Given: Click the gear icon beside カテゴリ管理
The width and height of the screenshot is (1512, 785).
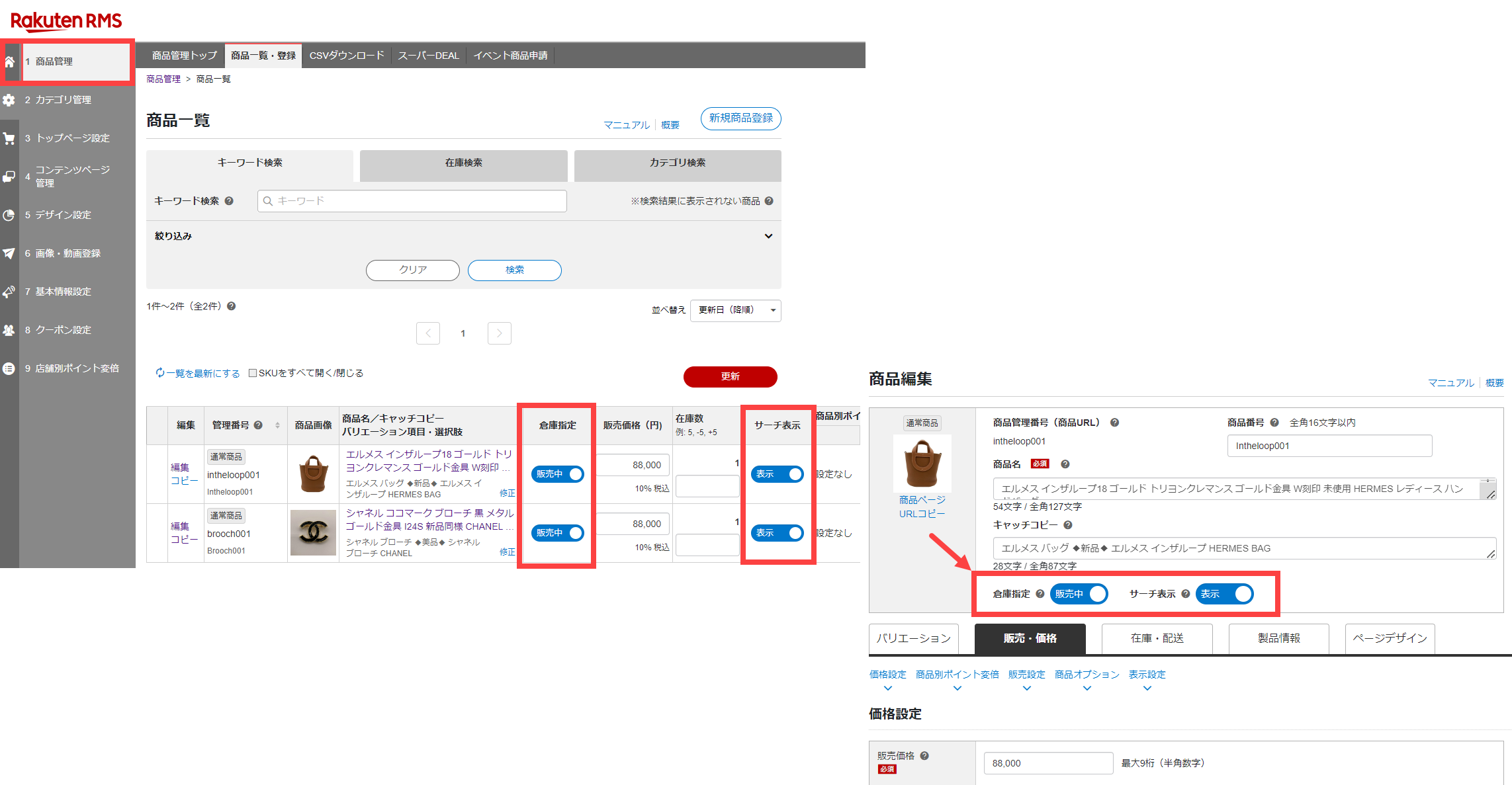Looking at the screenshot, I should click(9, 100).
